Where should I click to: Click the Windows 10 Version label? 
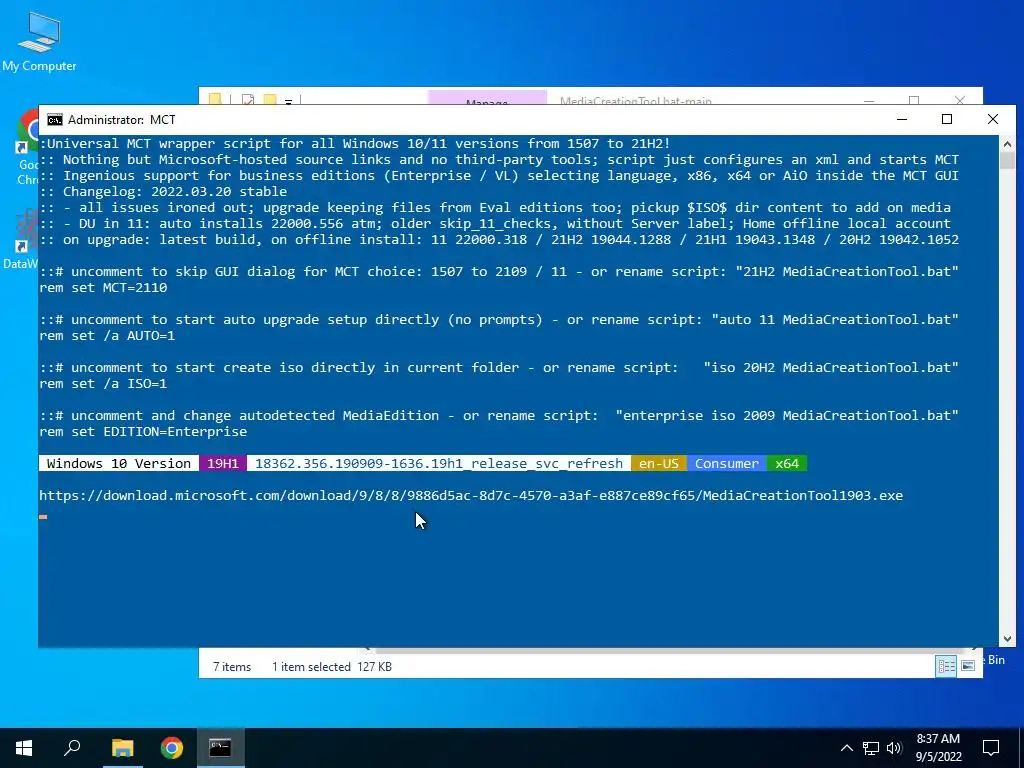coord(119,464)
